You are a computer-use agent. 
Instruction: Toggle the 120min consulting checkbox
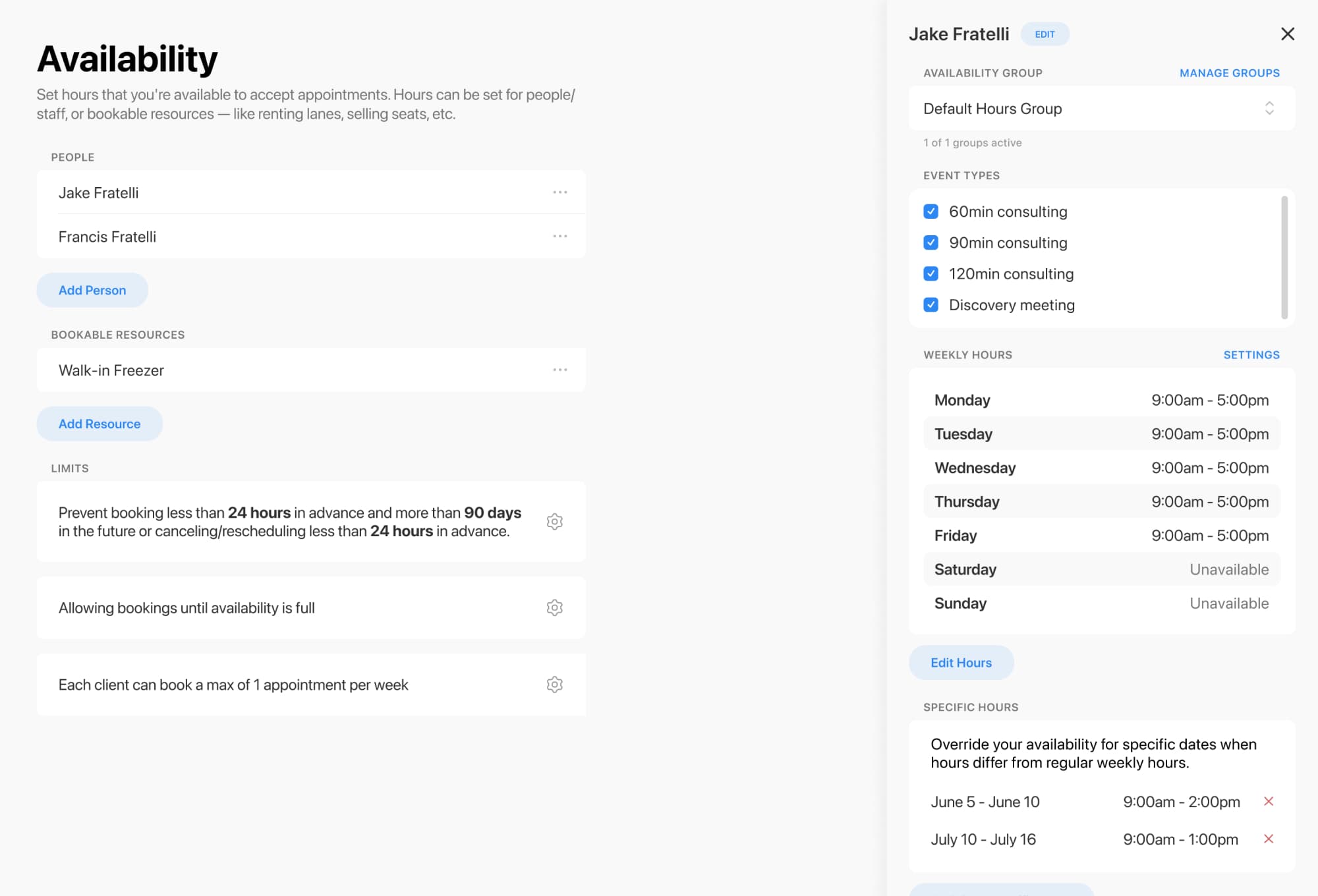coord(931,273)
